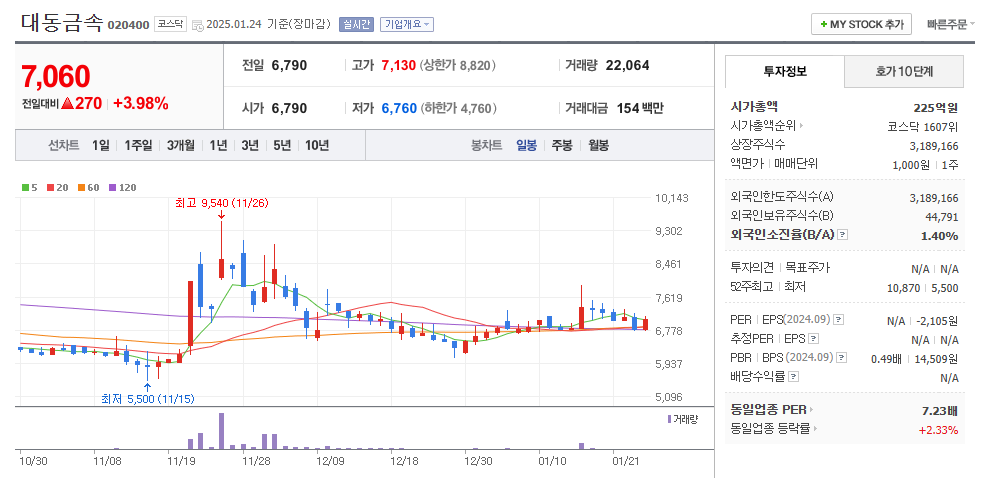The image size is (985, 478).
Task: Open the 동일업종 등락률 link
Action: coord(775,429)
